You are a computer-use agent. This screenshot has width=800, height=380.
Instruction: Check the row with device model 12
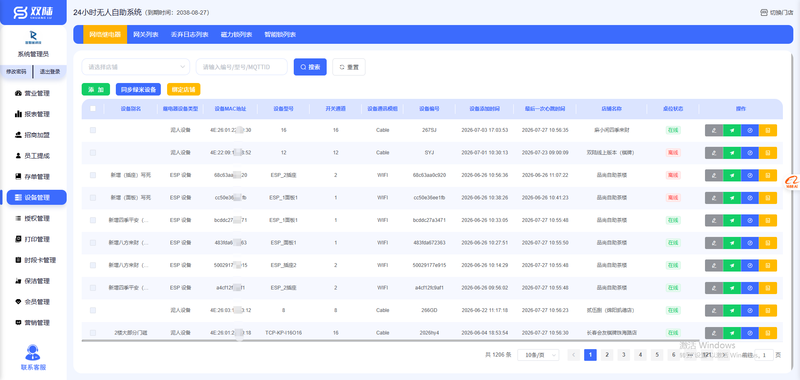click(x=93, y=153)
